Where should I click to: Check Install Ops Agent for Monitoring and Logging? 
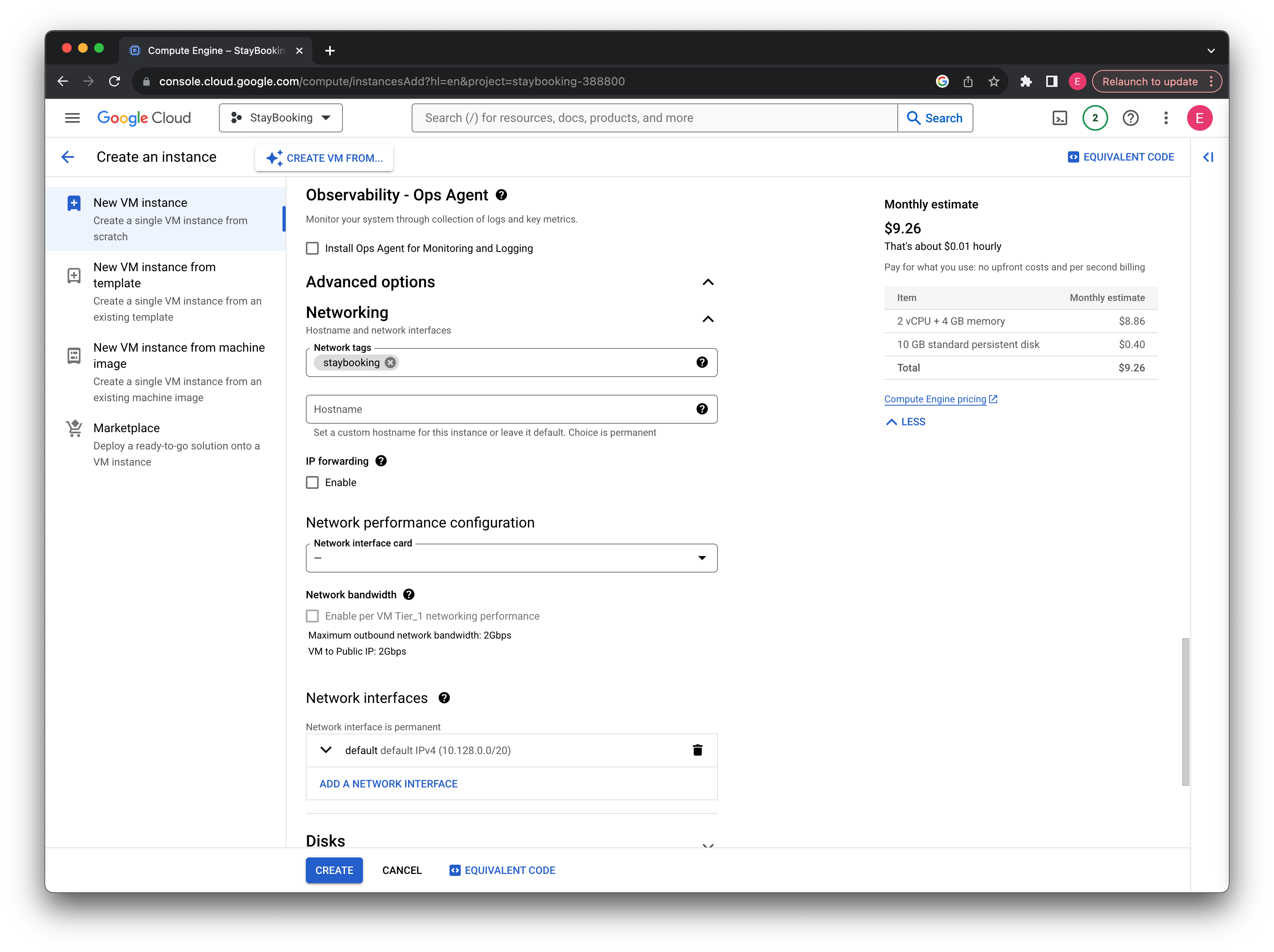coord(312,248)
